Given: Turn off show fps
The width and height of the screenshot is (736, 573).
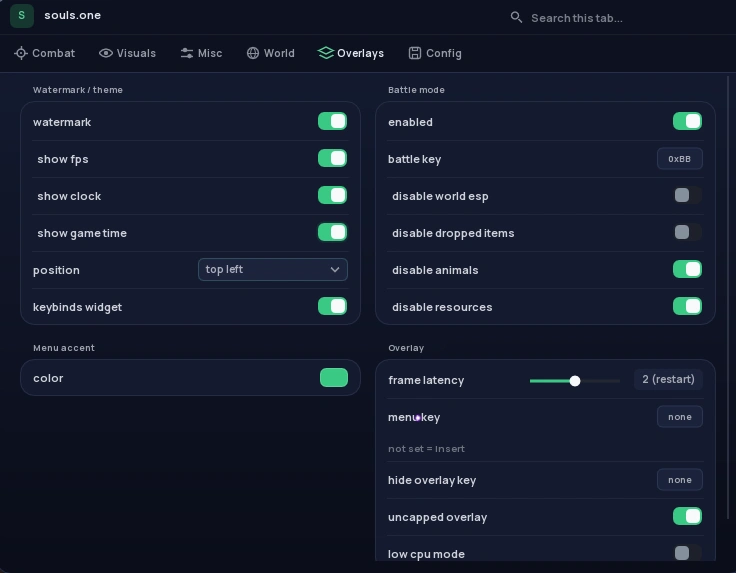Looking at the screenshot, I should (x=332, y=158).
